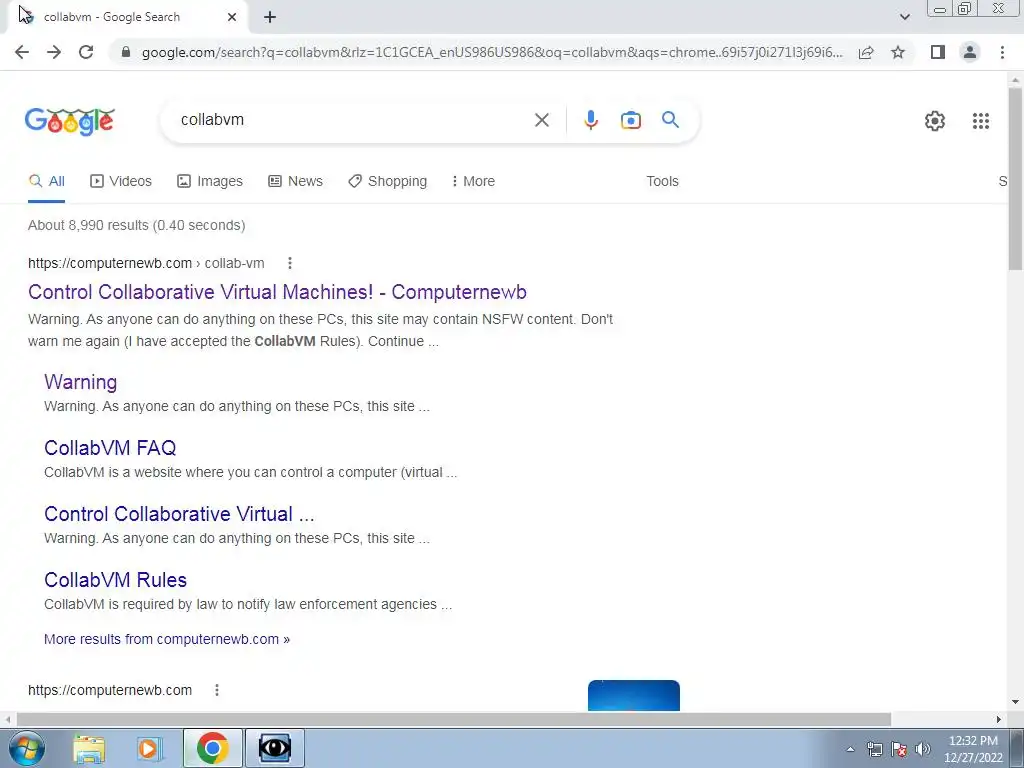Search by image with camera icon

(630, 120)
